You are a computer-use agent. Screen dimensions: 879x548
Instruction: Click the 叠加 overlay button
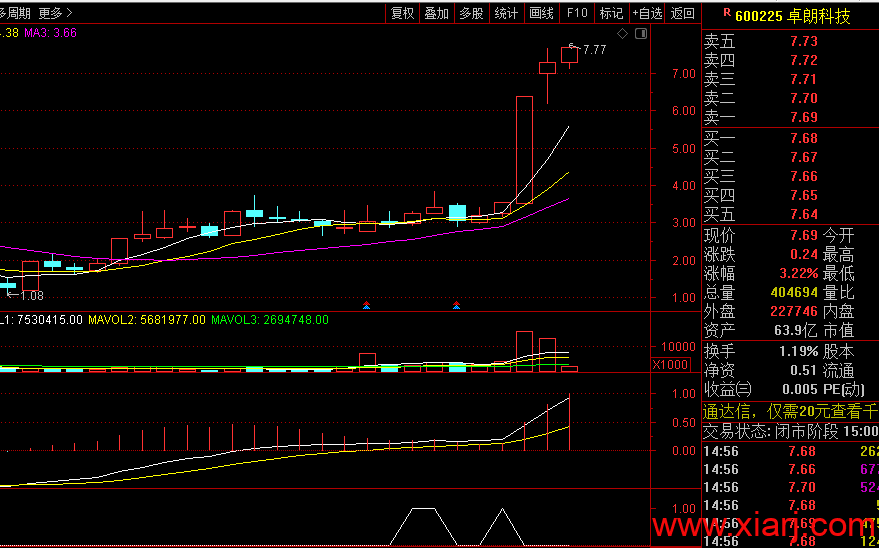tap(437, 13)
